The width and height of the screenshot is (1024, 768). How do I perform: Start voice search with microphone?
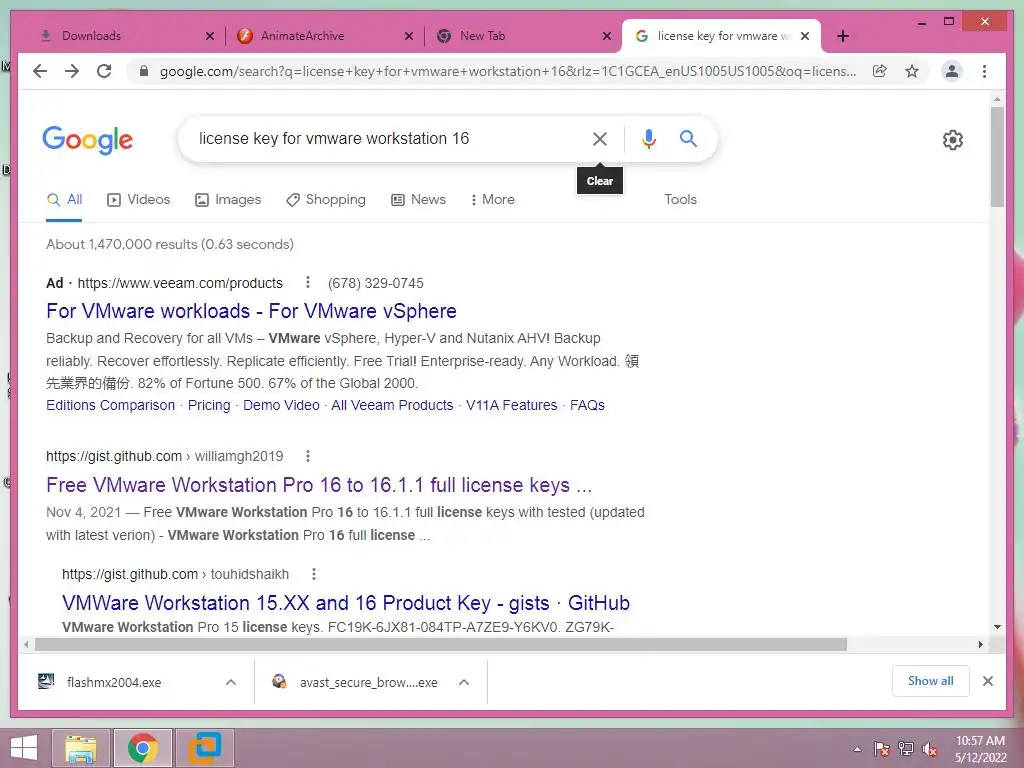[x=648, y=138]
